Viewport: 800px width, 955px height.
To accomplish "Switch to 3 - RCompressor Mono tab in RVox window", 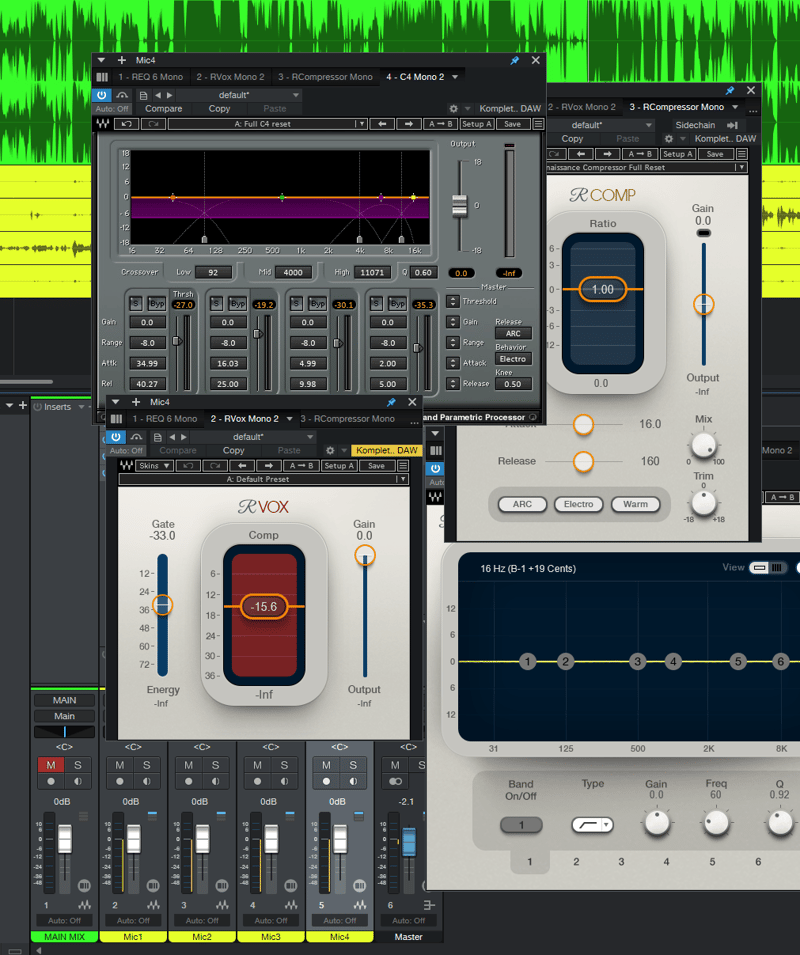I will [347, 419].
